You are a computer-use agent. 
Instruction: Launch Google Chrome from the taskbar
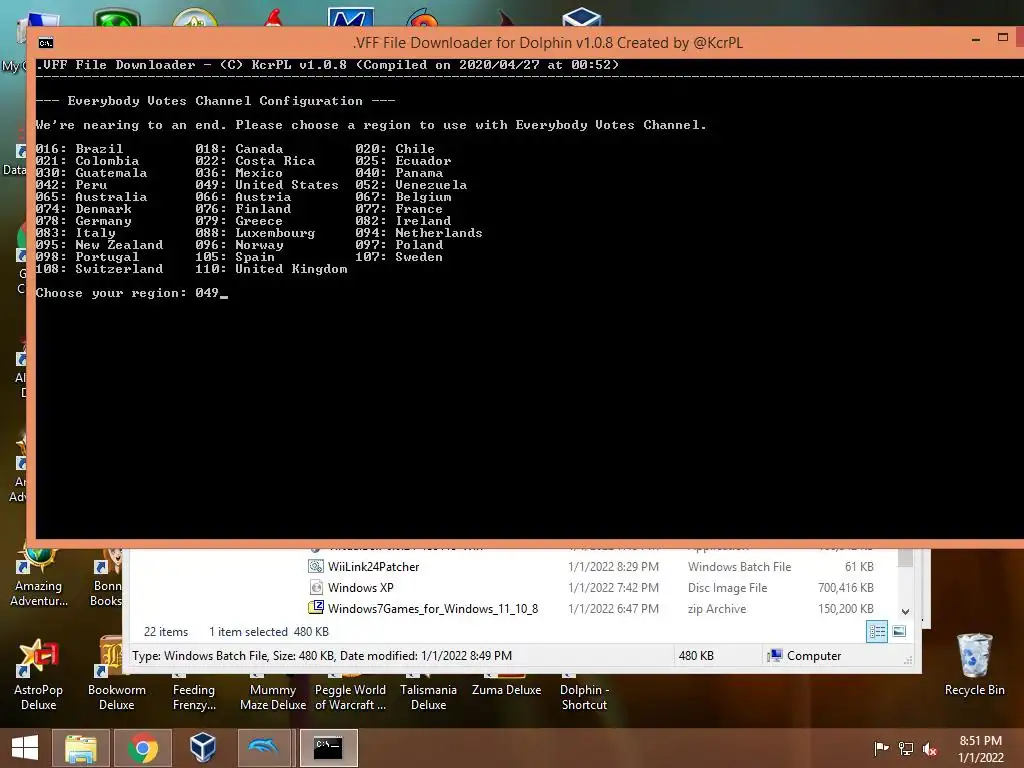coord(142,748)
